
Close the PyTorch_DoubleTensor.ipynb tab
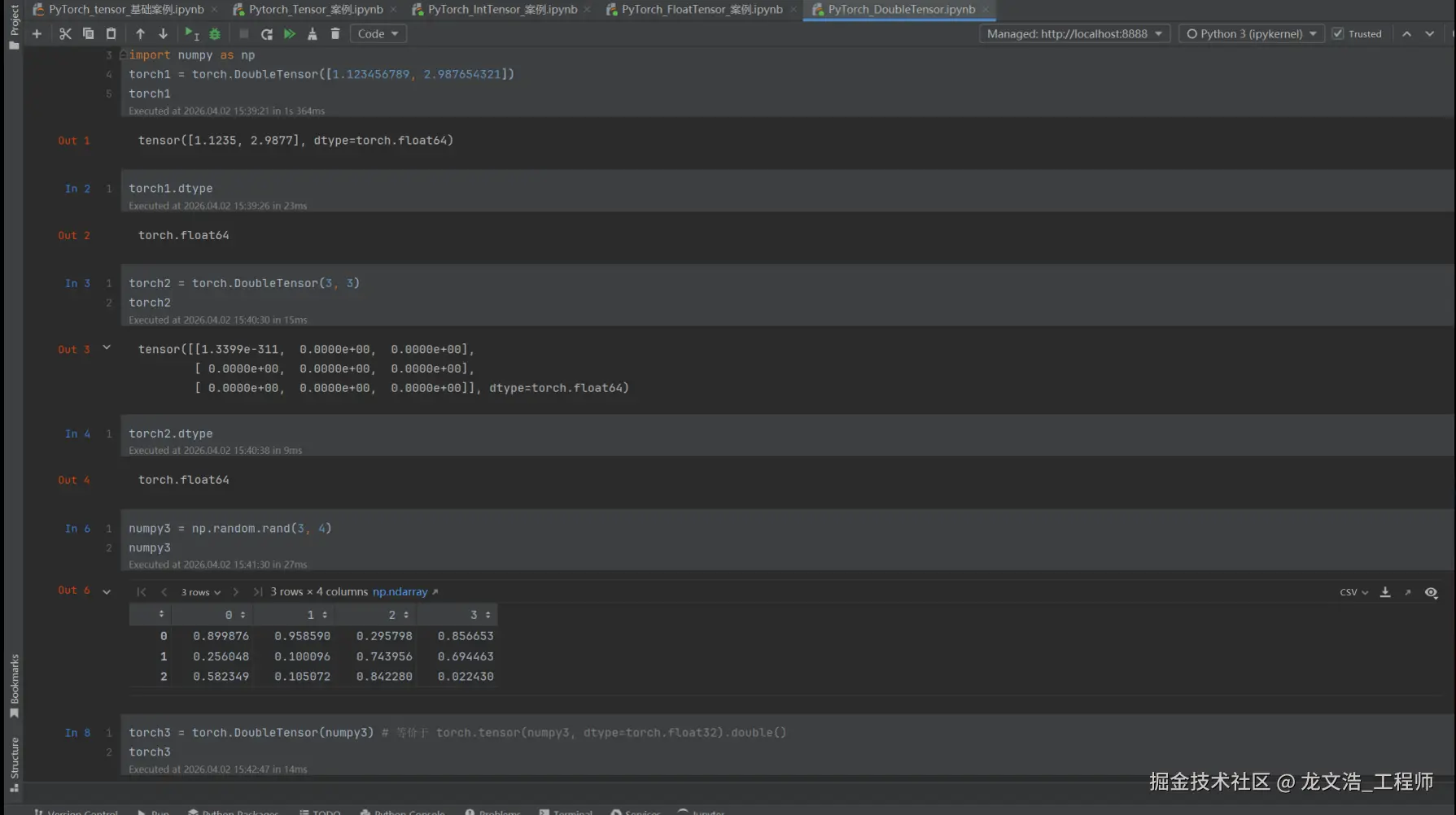point(986,10)
